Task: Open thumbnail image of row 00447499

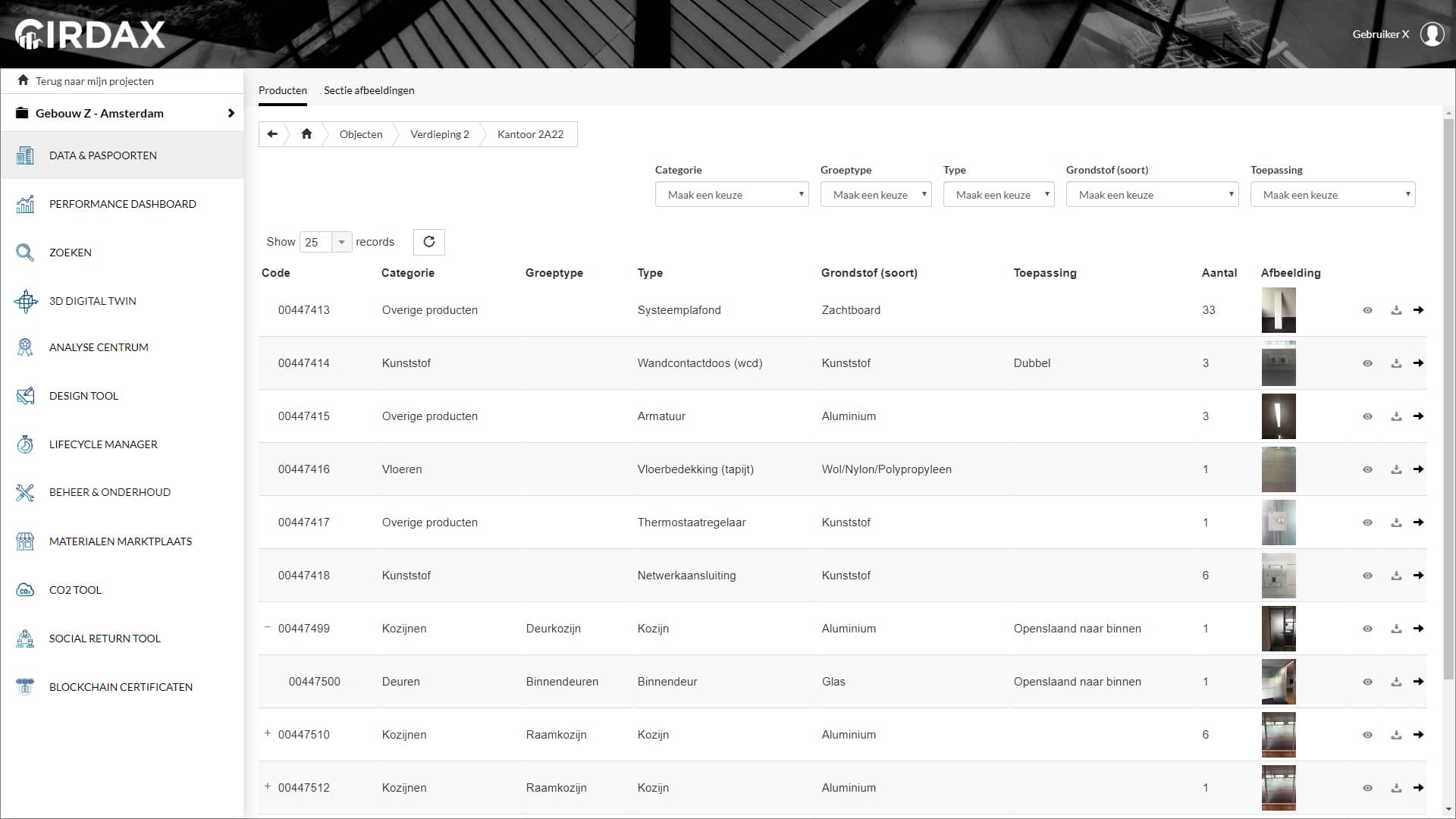Action: [1279, 629]
